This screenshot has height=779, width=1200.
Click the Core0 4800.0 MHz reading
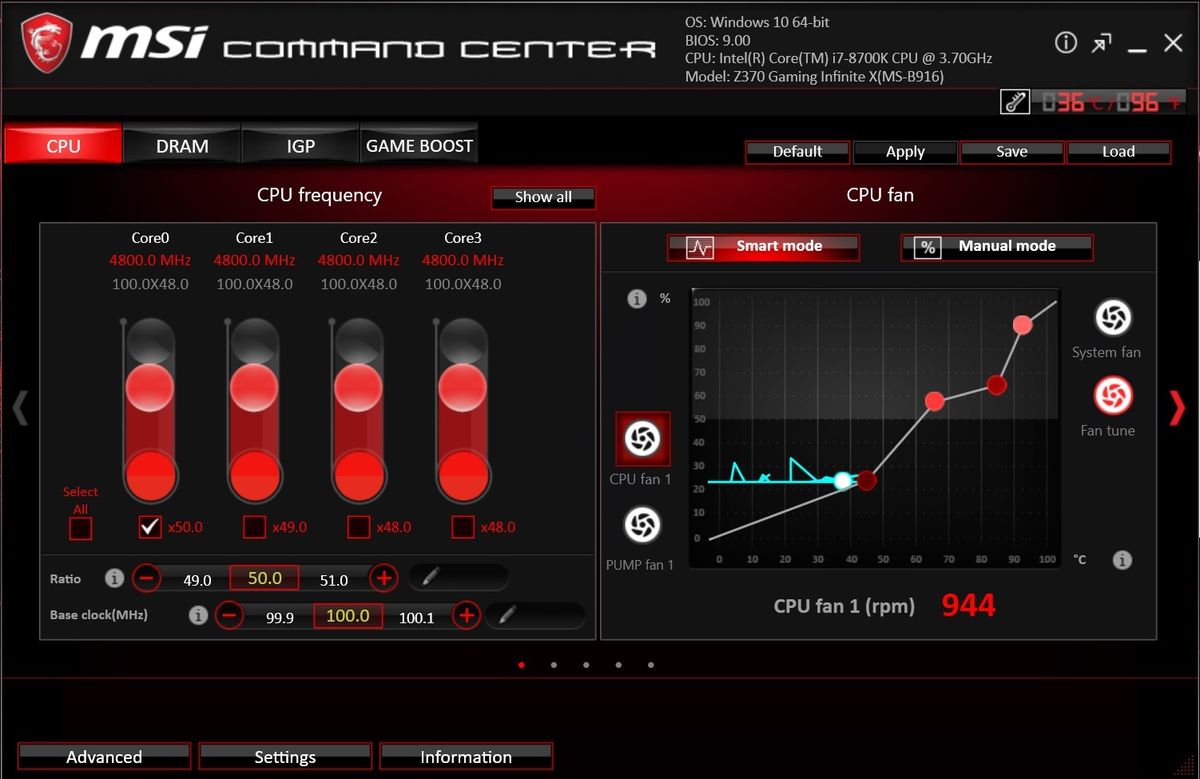(x=150, y=260)
